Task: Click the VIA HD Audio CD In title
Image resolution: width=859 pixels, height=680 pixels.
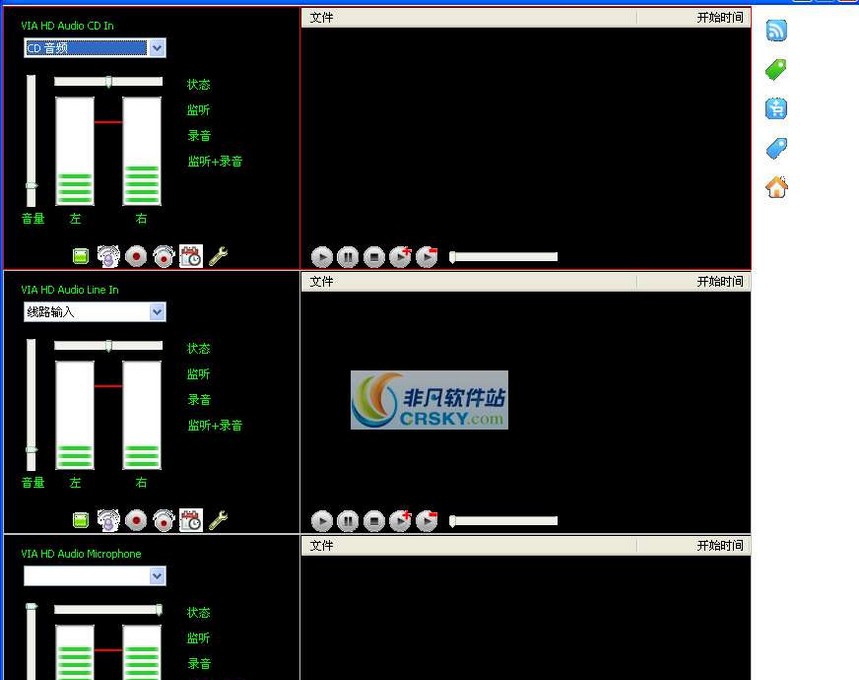Action: point(67,26)
